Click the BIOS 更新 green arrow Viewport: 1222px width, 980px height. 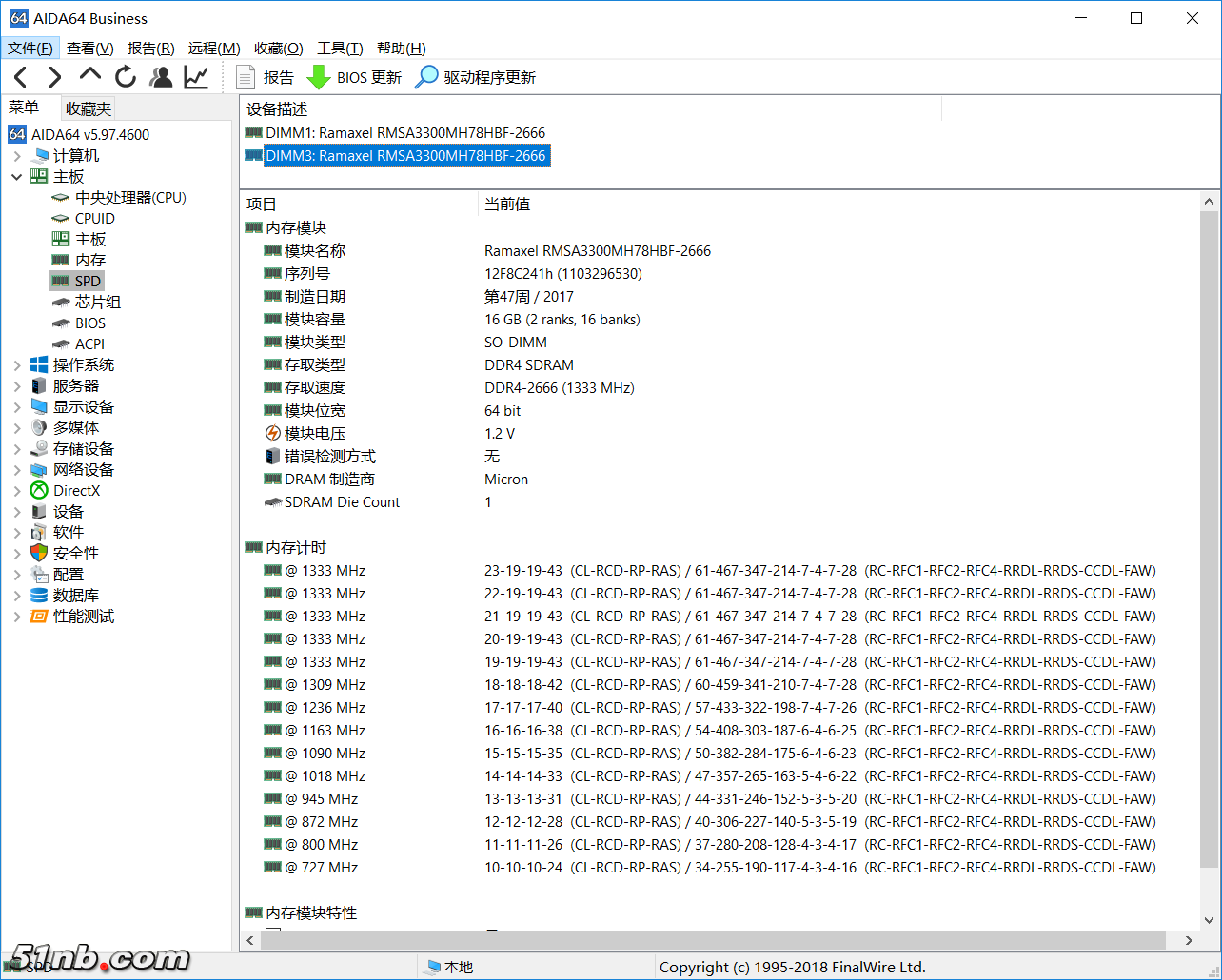pos(319,77)
